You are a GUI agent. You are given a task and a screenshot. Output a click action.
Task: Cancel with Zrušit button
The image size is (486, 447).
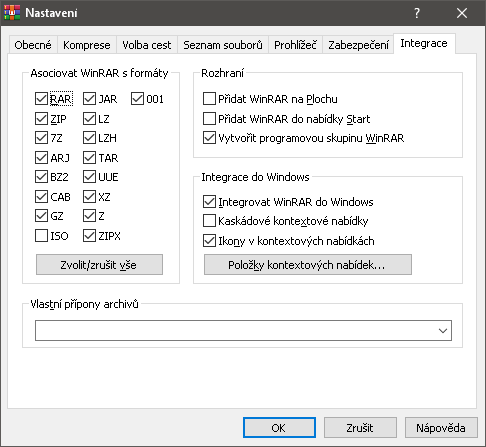pos(360,428)
